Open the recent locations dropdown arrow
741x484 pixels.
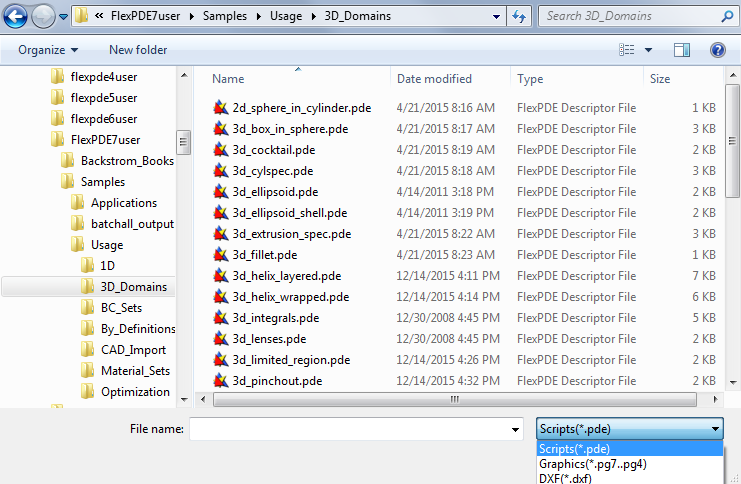(x=63, y=17)
